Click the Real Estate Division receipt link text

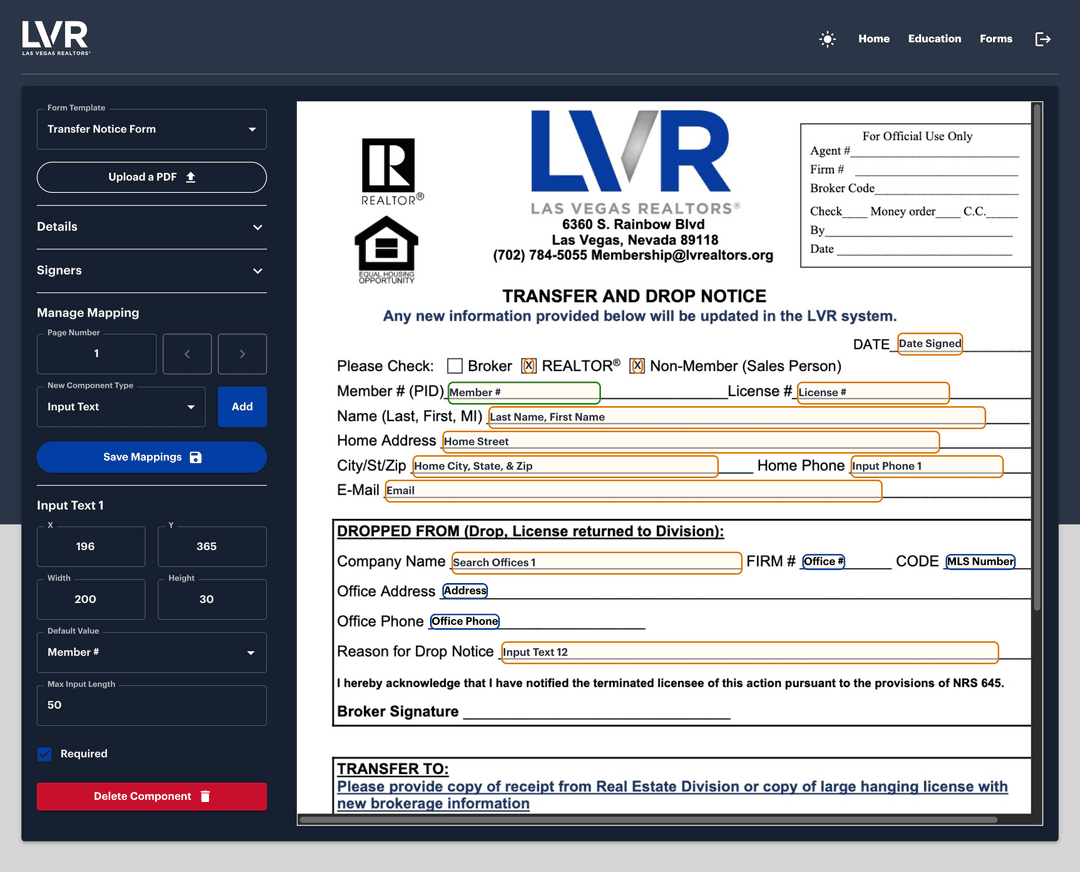coord(672,795)
